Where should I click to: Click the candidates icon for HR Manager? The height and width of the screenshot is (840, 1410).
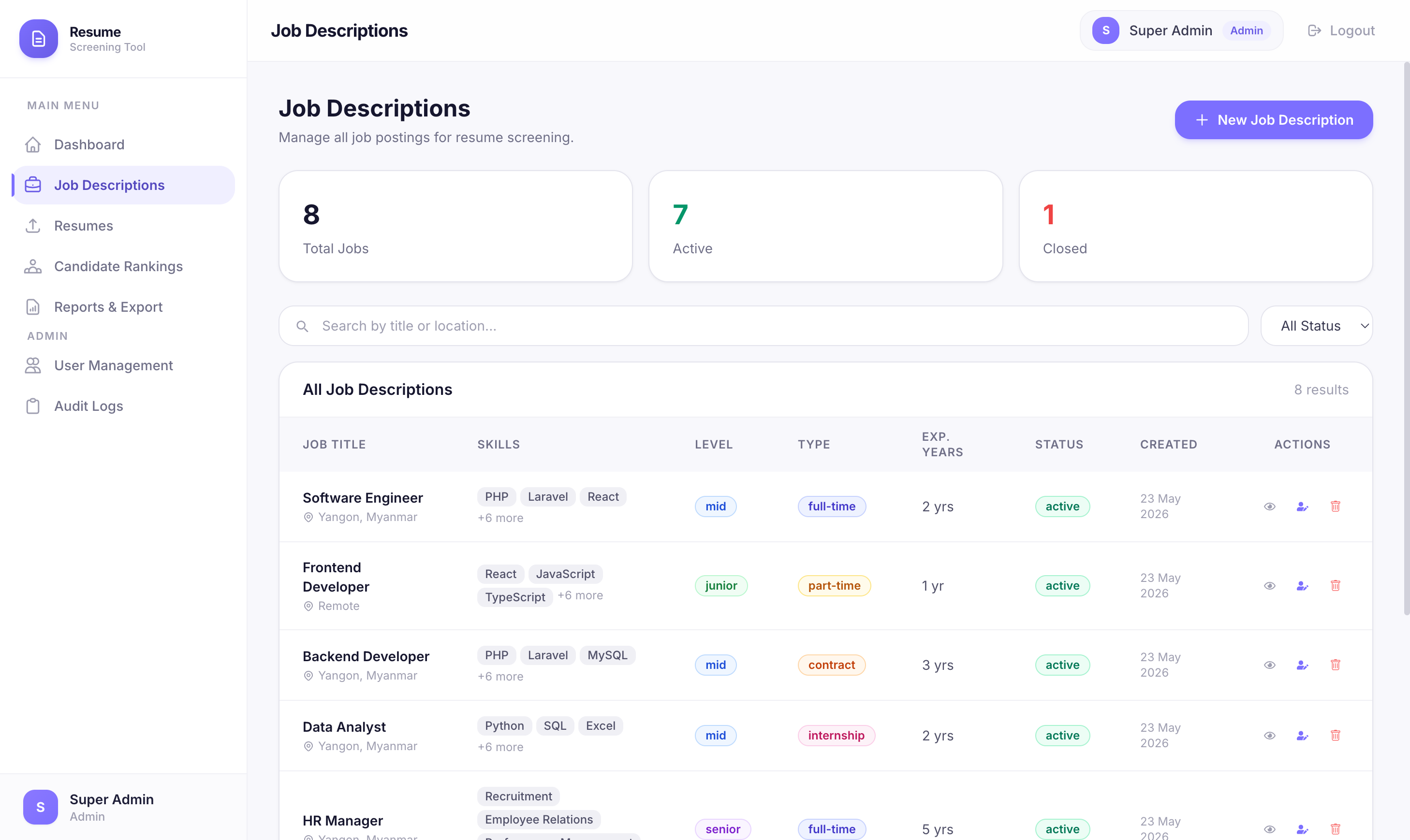1302,829
